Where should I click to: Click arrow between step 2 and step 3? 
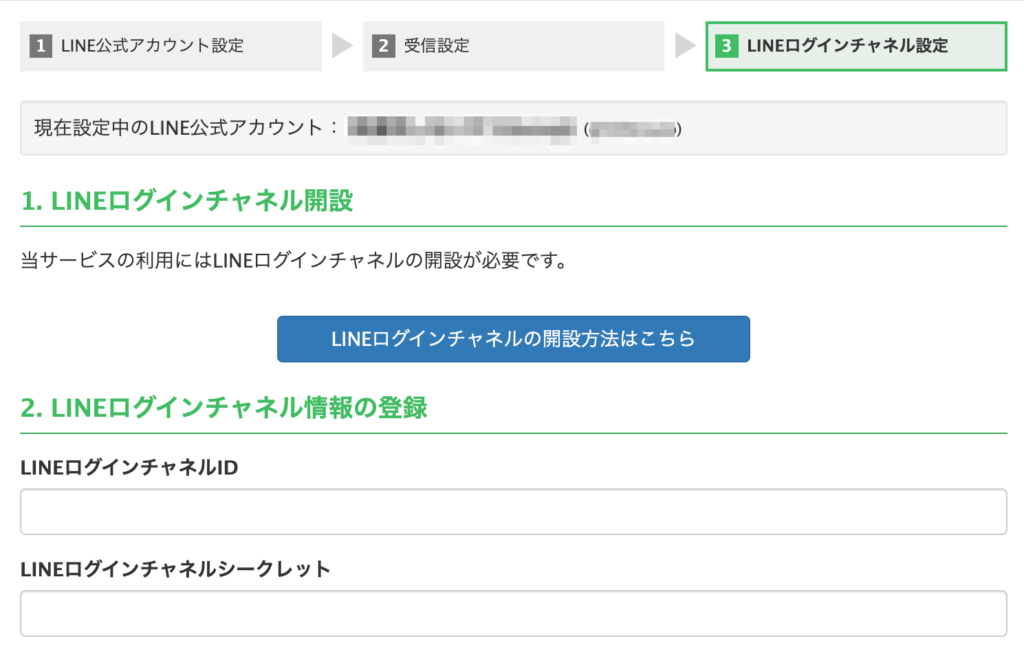point(685,46)
